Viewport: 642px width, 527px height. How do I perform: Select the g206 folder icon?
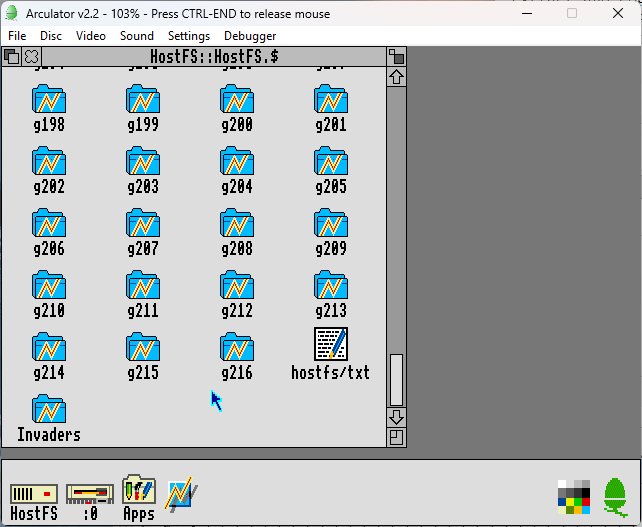pos(49,223)
